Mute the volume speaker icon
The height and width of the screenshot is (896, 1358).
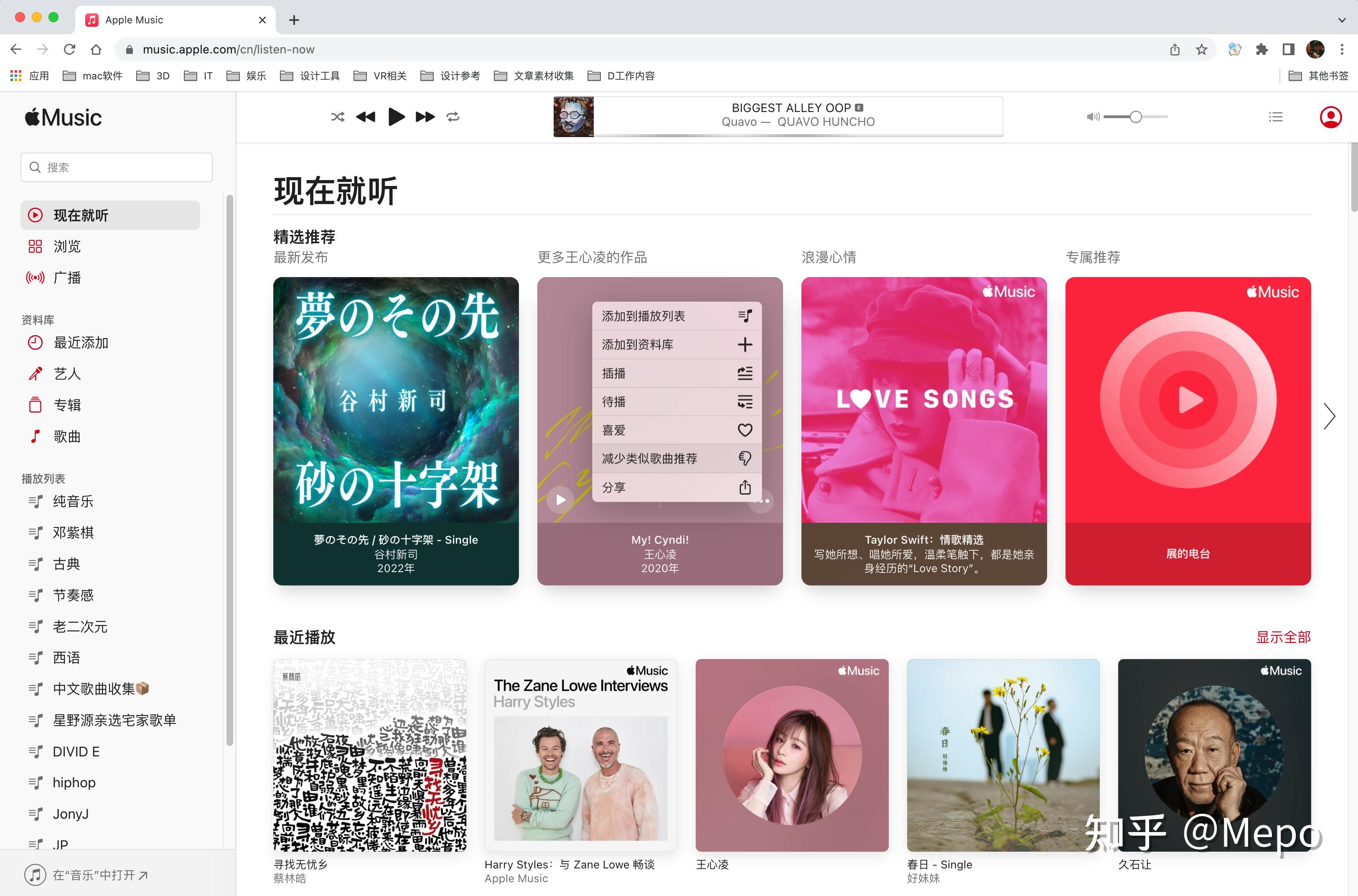point(1092,117)
